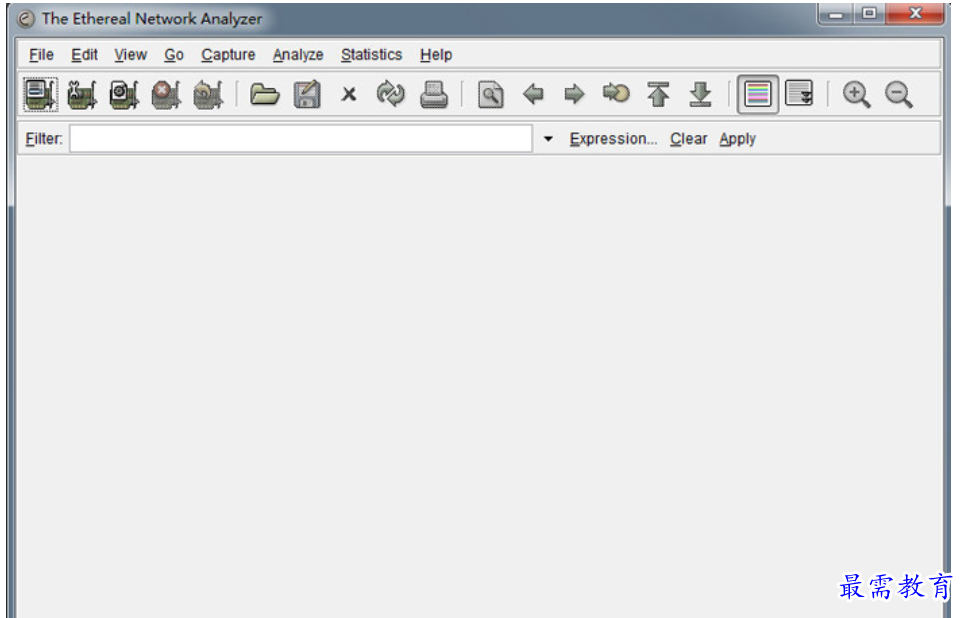Viewport: 961px width, 618px height.
Task: Open the Statistics menu
Action: [371, 55]
